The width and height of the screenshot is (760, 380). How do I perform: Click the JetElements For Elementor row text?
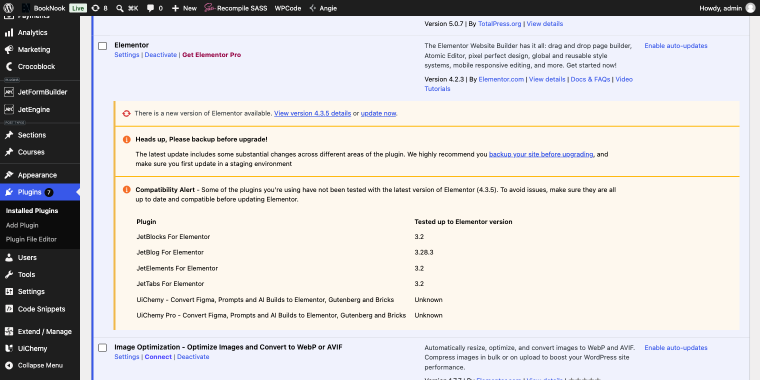coord(177,268)
